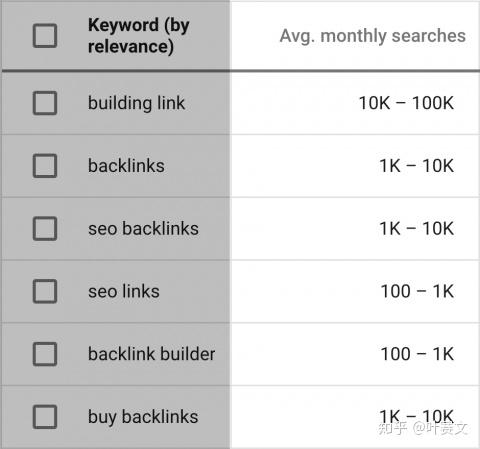Screen dimensions: 480x449
Task: Click backlink builder 100 – 1K value
Action: [417, 354]
